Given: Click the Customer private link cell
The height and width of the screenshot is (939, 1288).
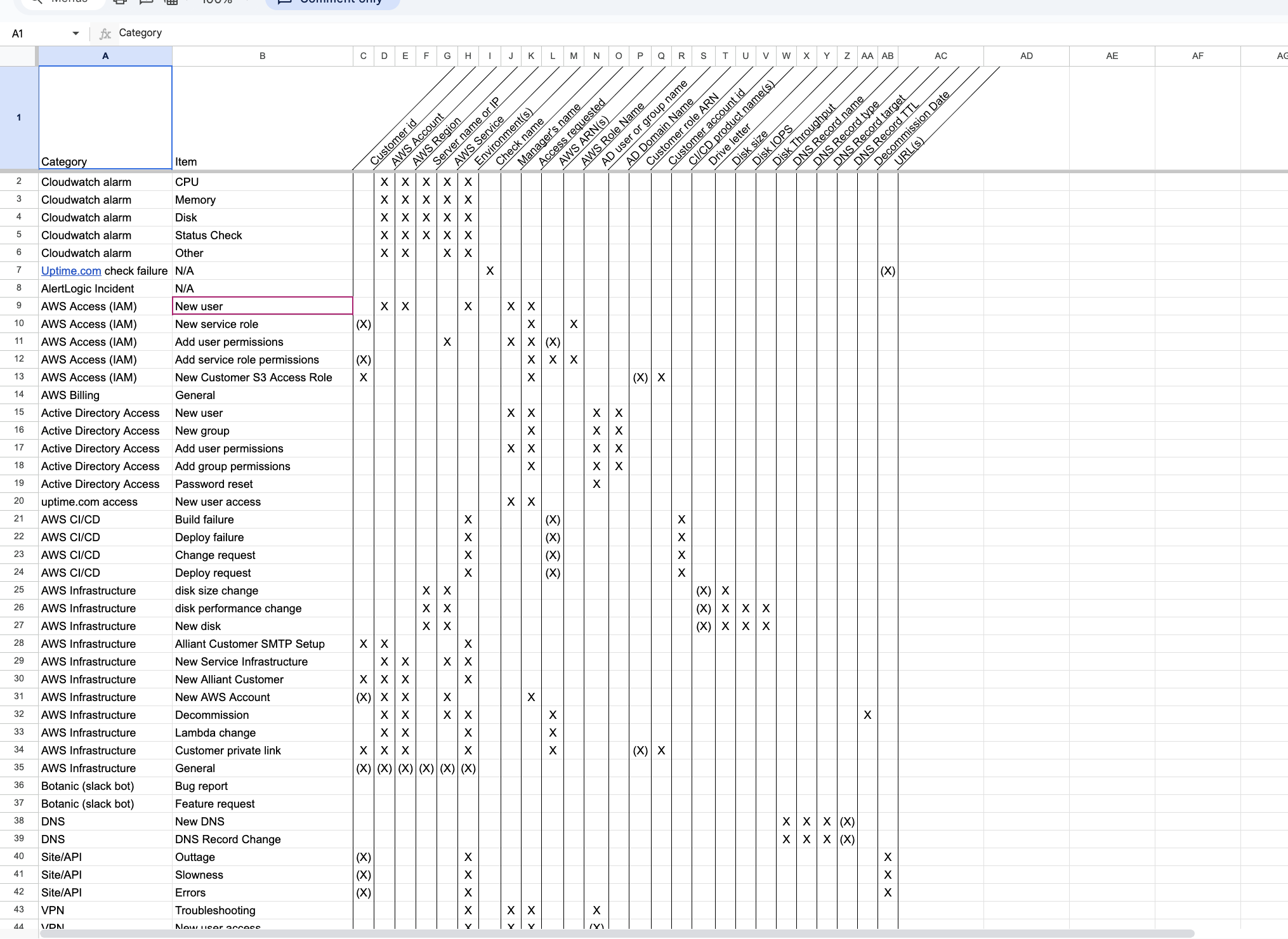Looking at the screenshot, I should pyautogui.click(x=263, y=751).
